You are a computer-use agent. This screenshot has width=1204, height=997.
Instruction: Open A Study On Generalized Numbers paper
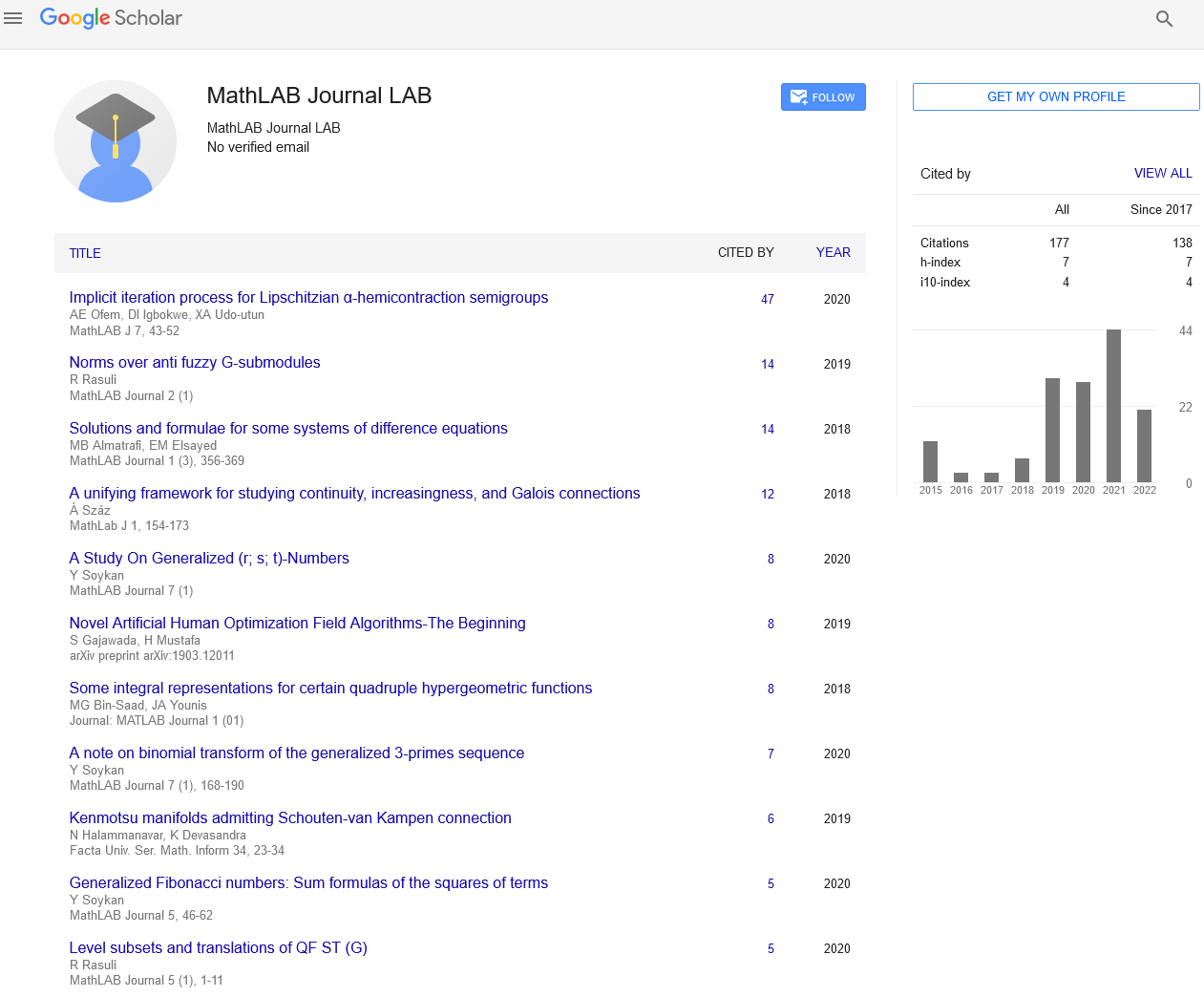209,558
